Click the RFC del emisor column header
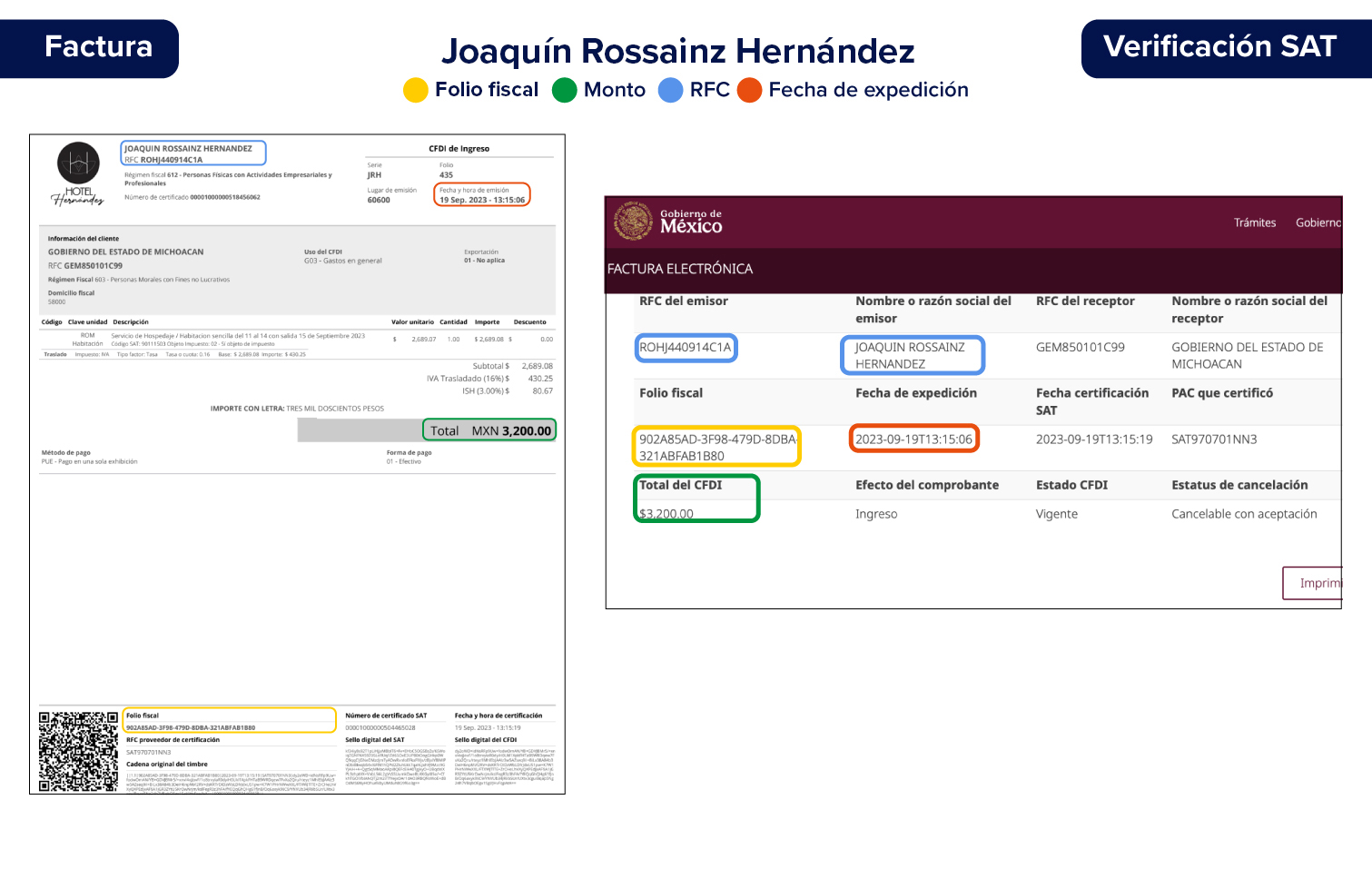Screen dimensions: 1372x869 [684, 301]
